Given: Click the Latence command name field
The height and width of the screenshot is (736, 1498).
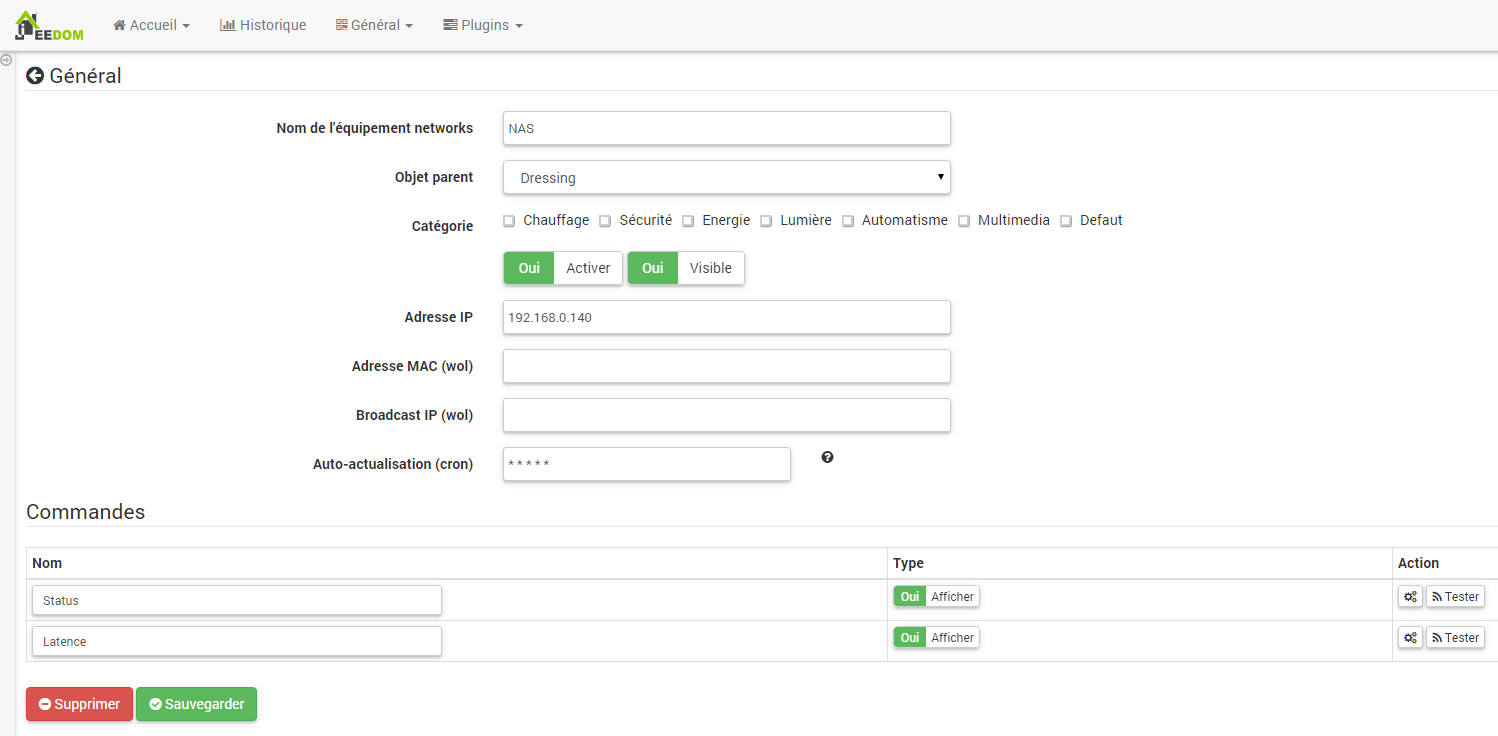Looking at the screenshot, I should 237,641.
